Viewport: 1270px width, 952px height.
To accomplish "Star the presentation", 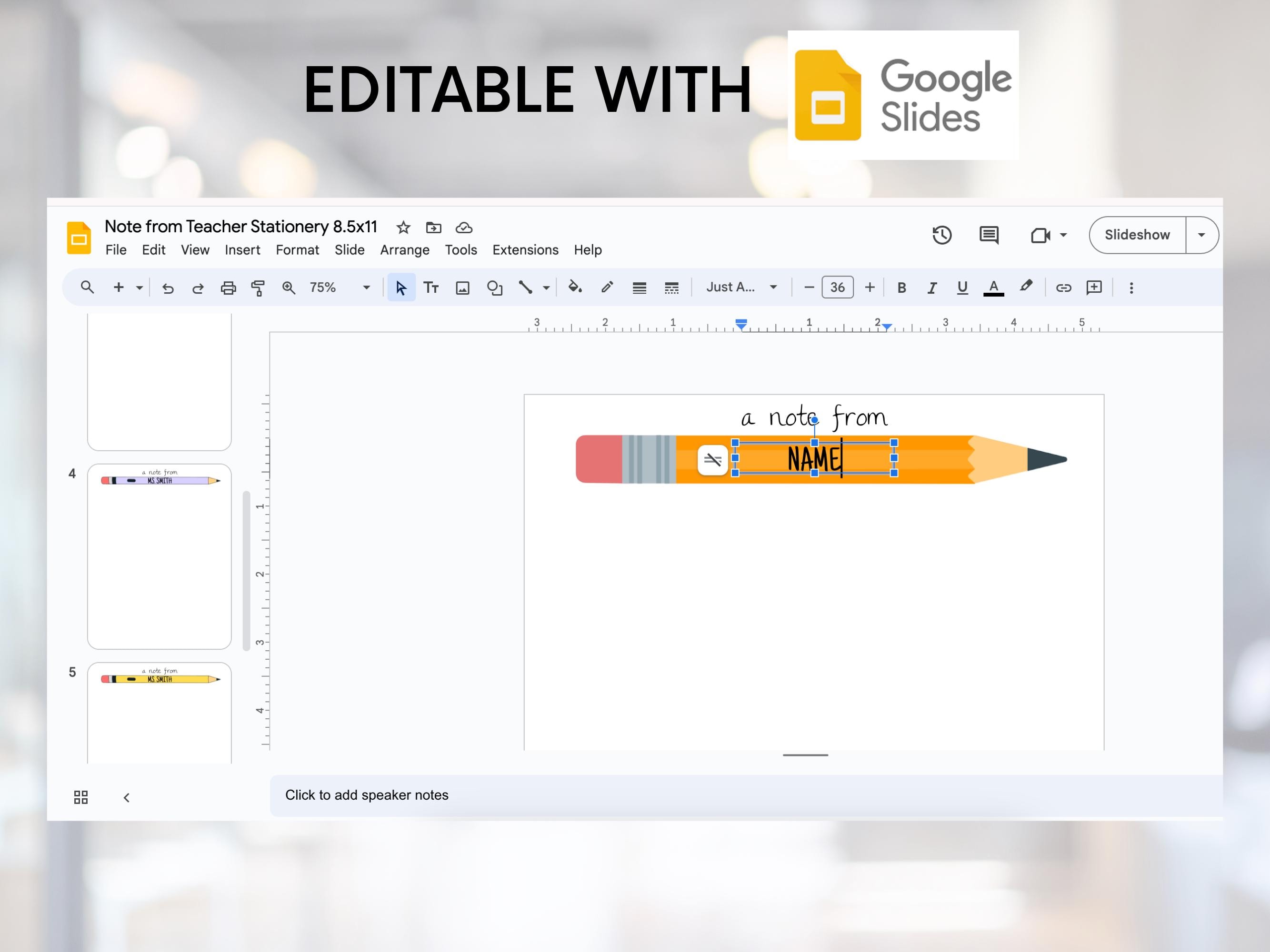I will [x=404, y=228].
